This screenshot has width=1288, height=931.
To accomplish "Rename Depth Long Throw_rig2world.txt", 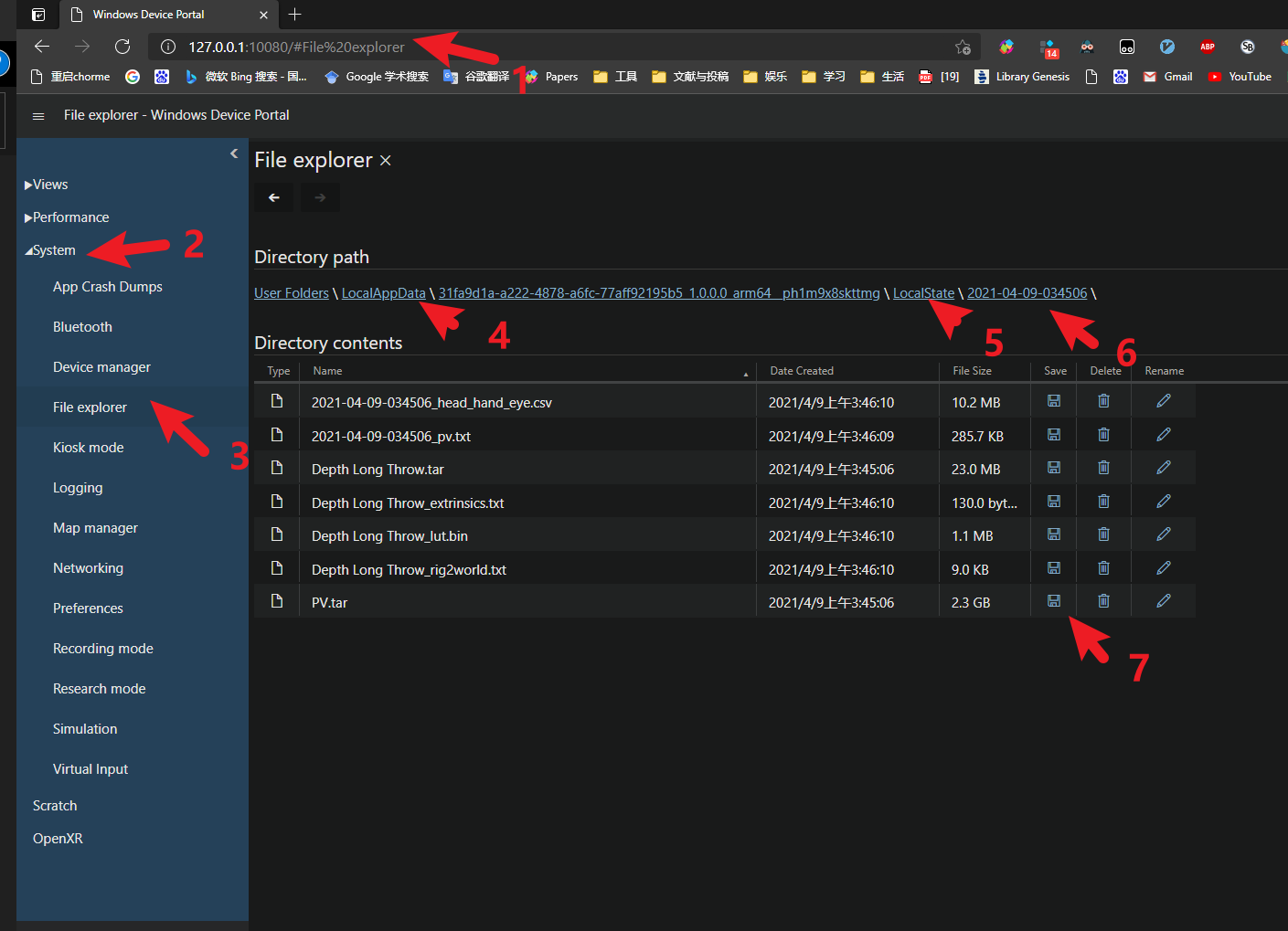I will 1163,568.
